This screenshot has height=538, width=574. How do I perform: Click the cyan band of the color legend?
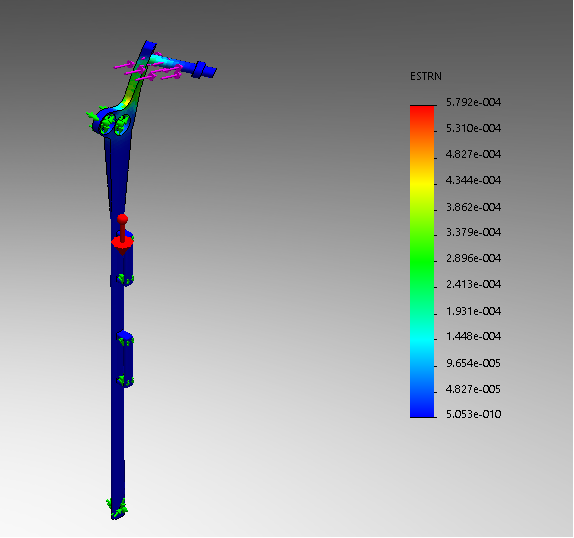(x=422, y=340)
